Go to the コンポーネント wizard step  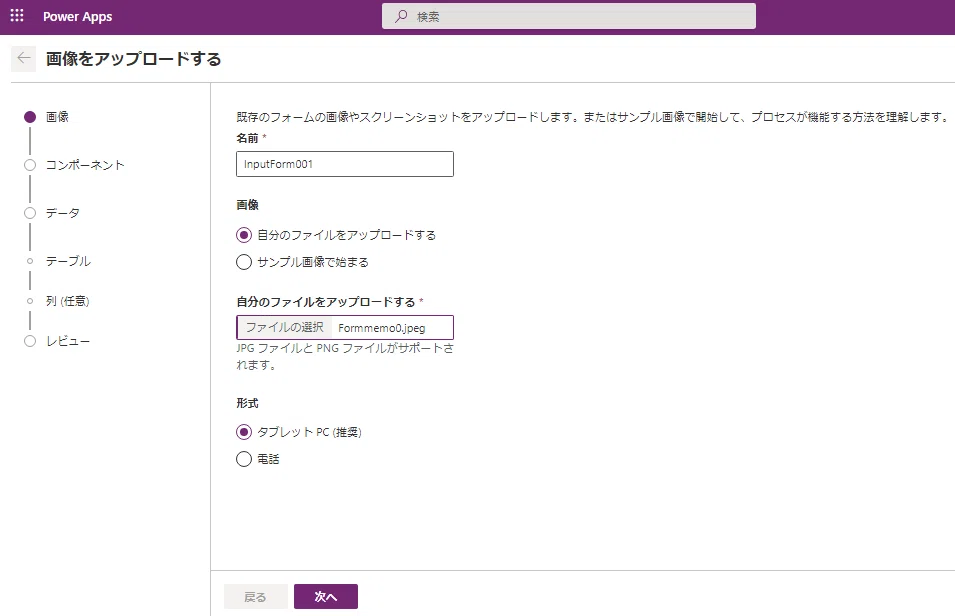74,165
